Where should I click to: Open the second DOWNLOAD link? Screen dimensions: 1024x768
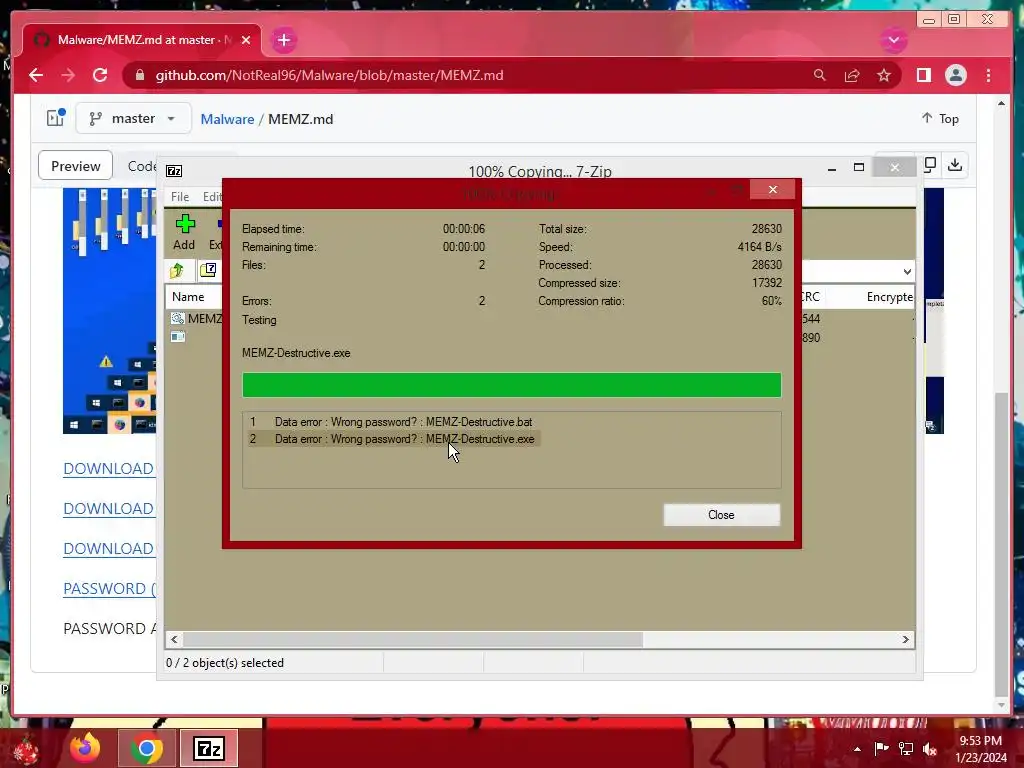point(108,508)
